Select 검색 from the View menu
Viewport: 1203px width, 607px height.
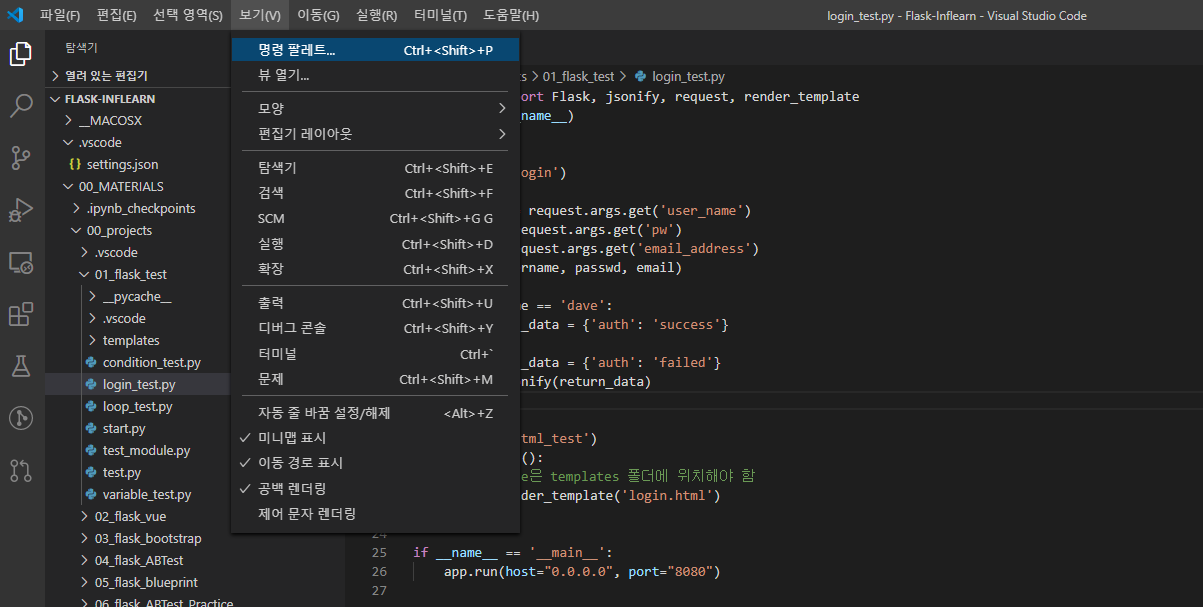[375, 193]
